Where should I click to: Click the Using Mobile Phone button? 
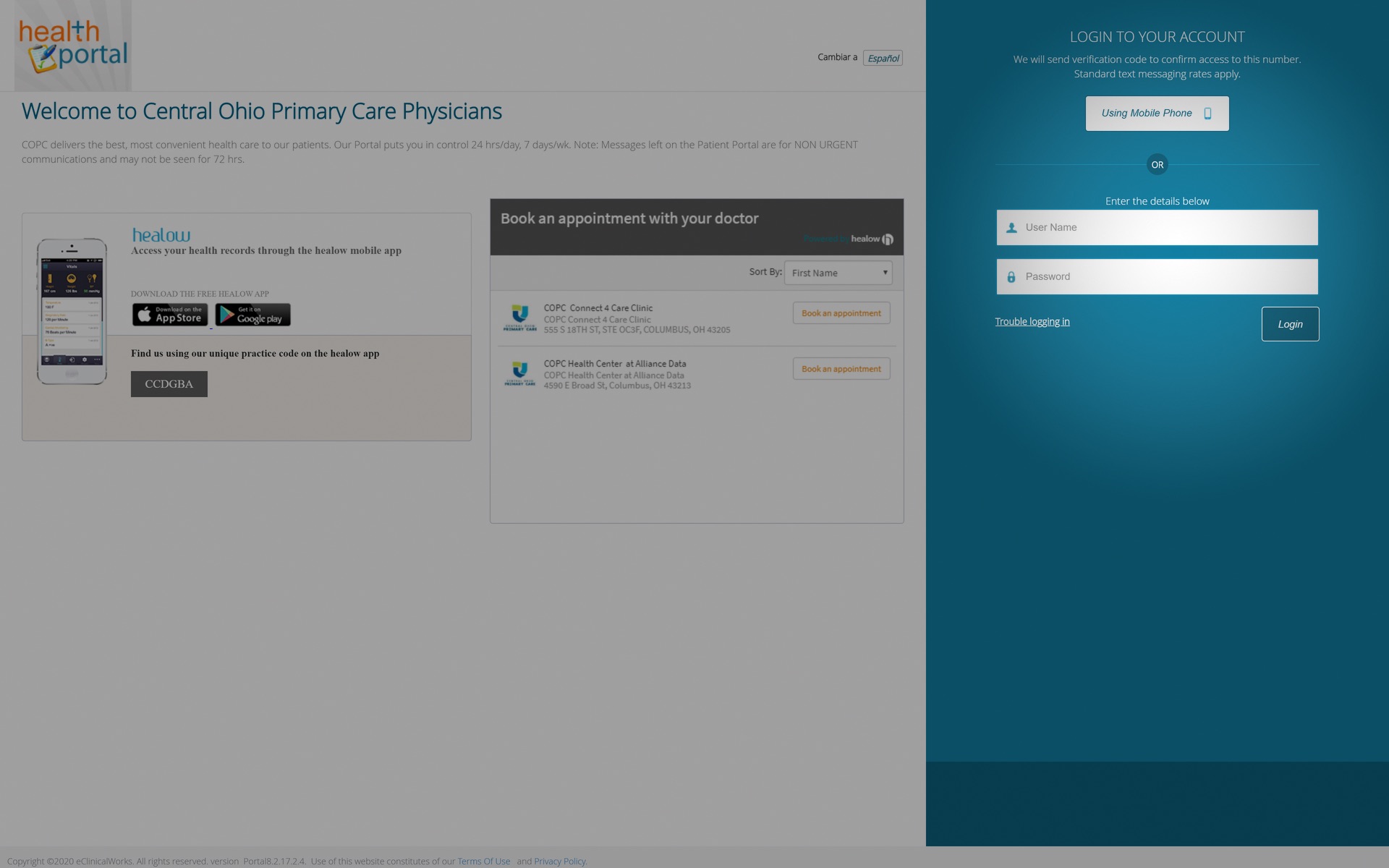(1156, 113)
